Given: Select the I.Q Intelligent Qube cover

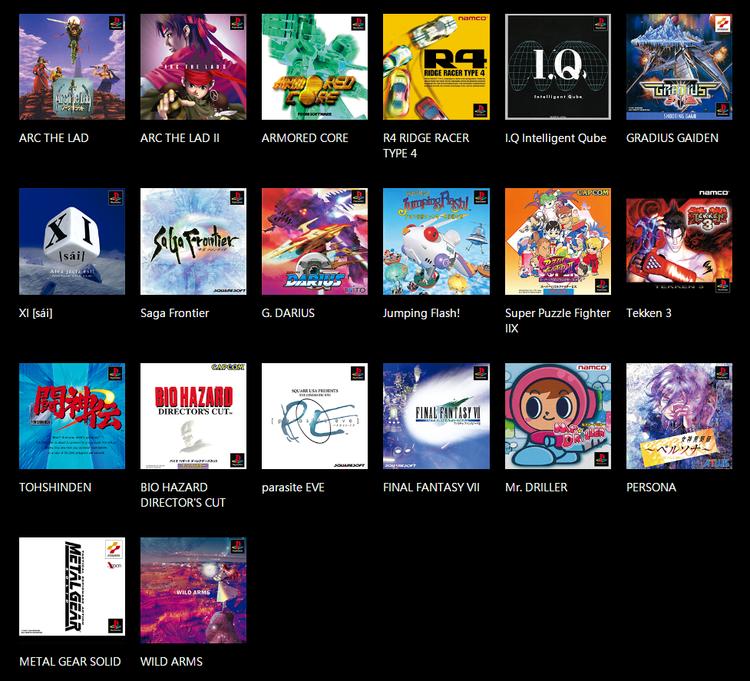Looking at the screenshot, I should click(x=558, y=67).
